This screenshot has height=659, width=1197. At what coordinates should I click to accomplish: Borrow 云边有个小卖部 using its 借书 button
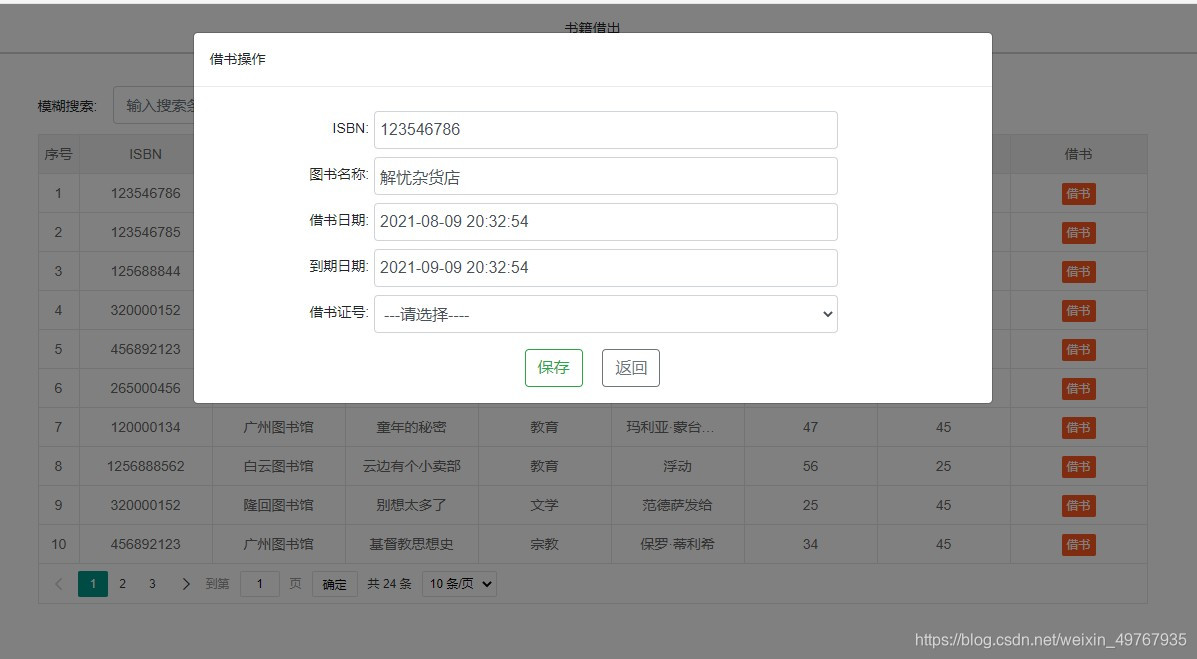click(1079, 467)
